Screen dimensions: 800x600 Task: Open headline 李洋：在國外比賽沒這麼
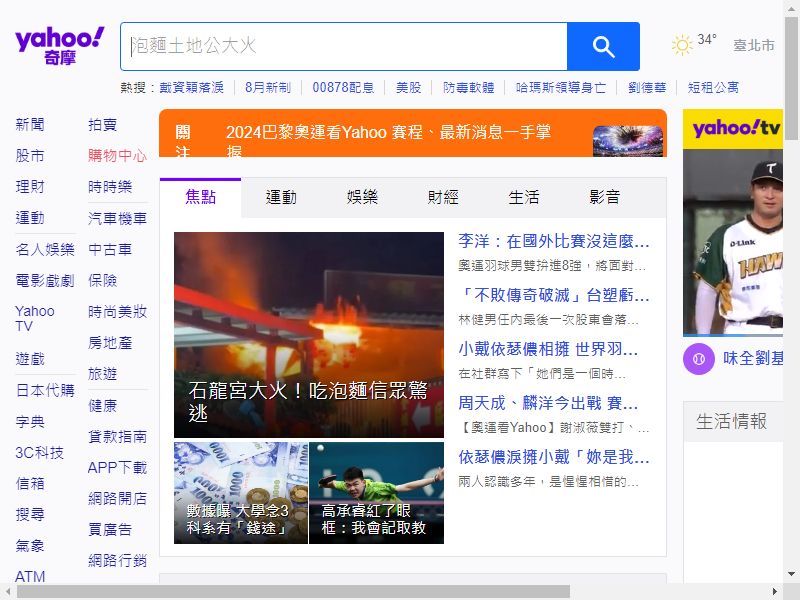(554, 241)
